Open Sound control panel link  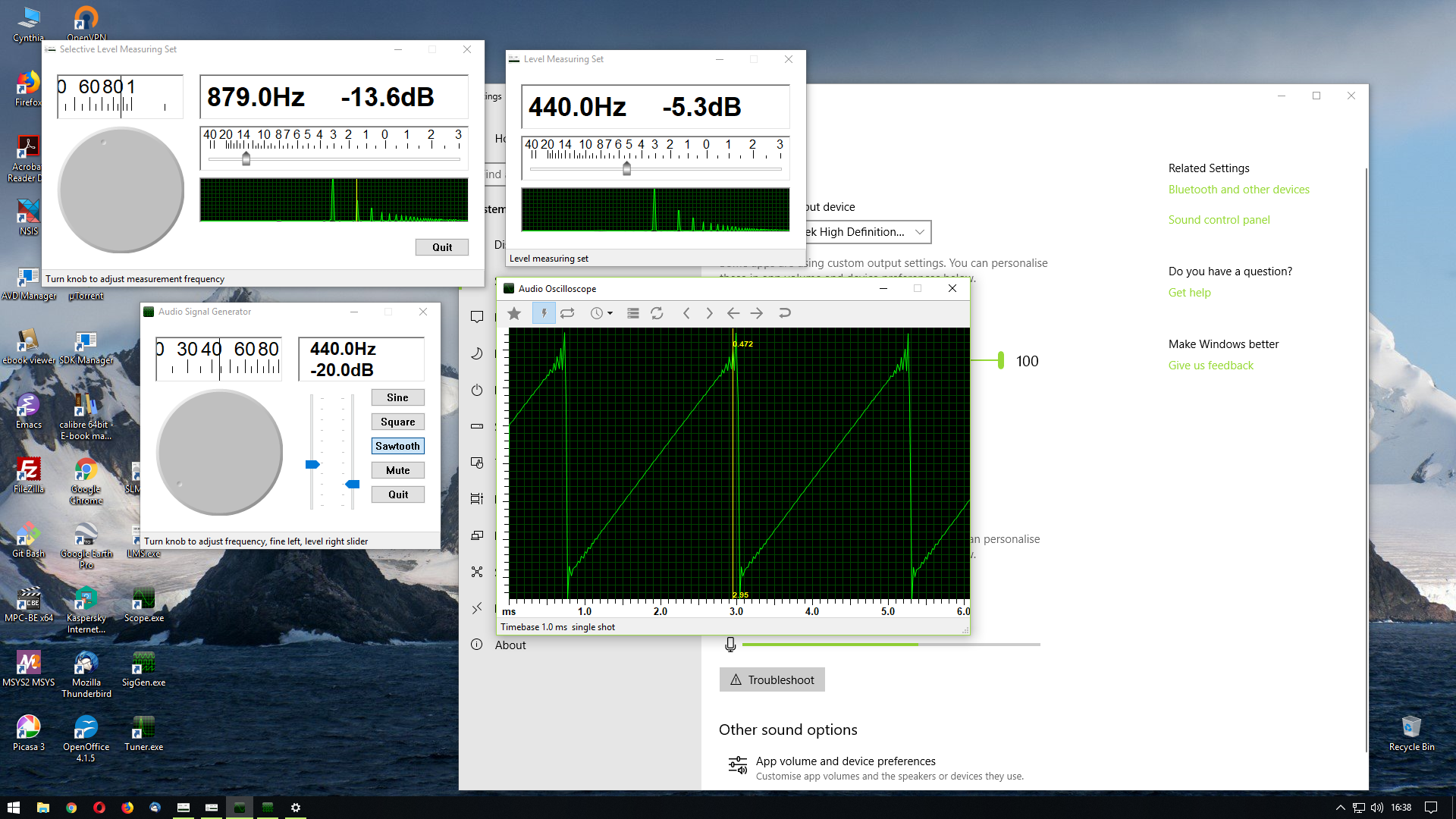(x=1219, y=220)
